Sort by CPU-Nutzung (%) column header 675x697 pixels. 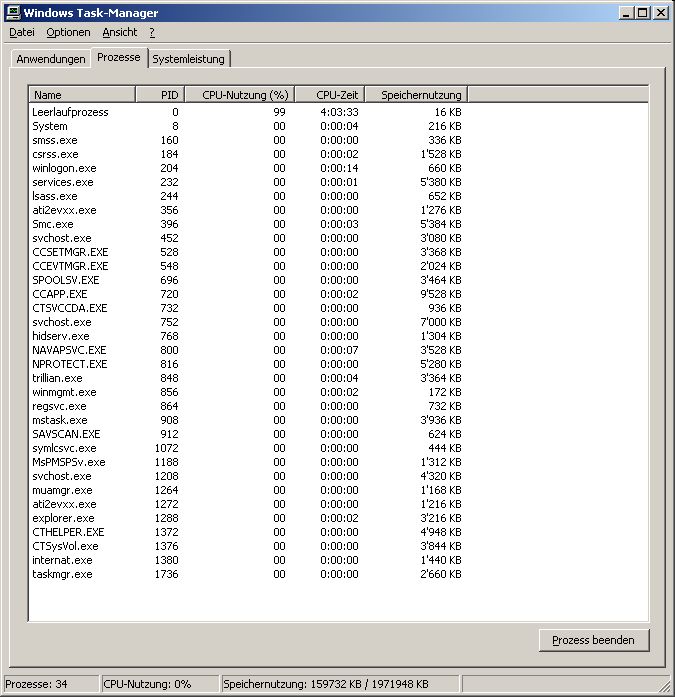(239, 95)
